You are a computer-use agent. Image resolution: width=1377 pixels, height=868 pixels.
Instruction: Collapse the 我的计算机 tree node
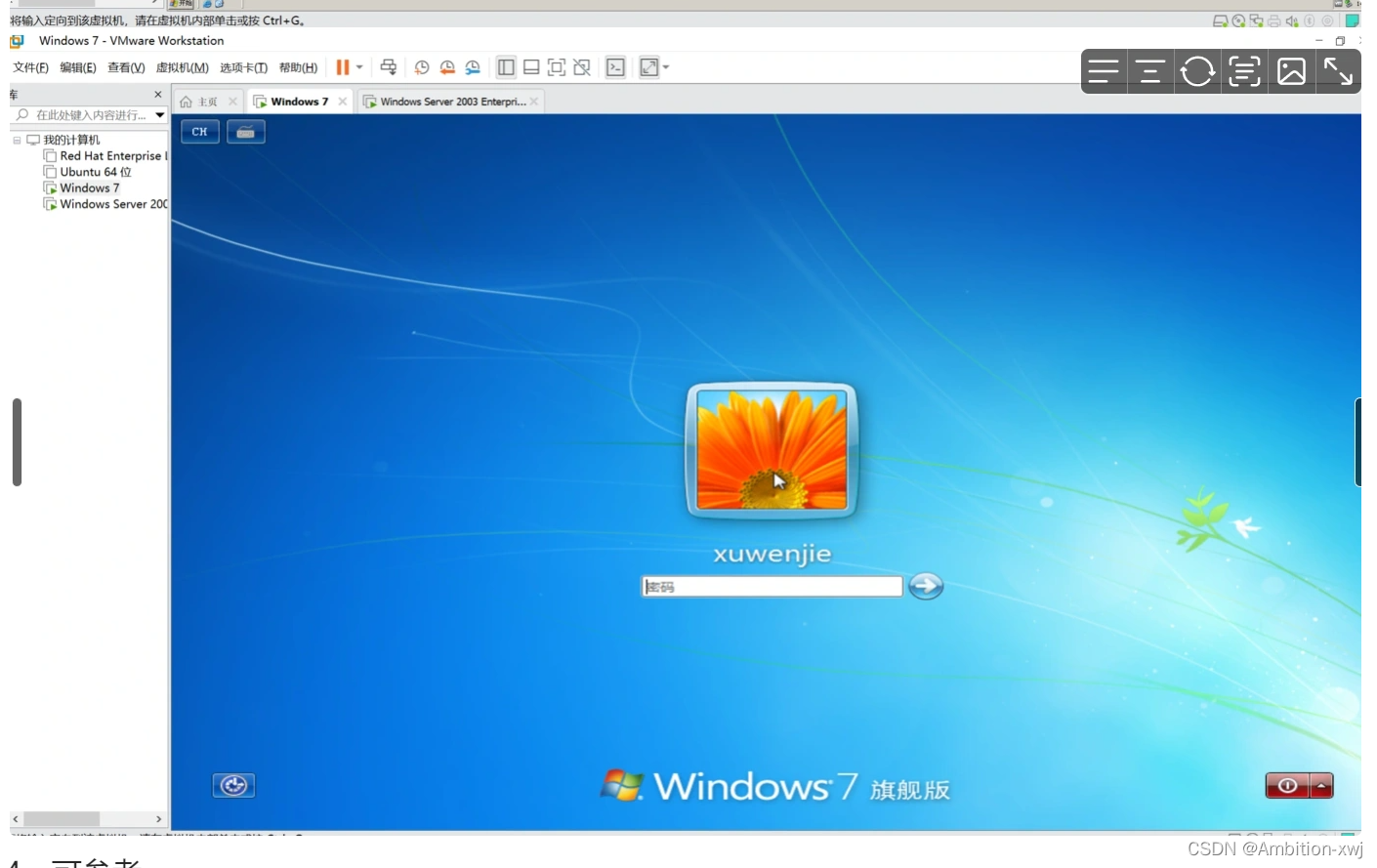[17, 141]
